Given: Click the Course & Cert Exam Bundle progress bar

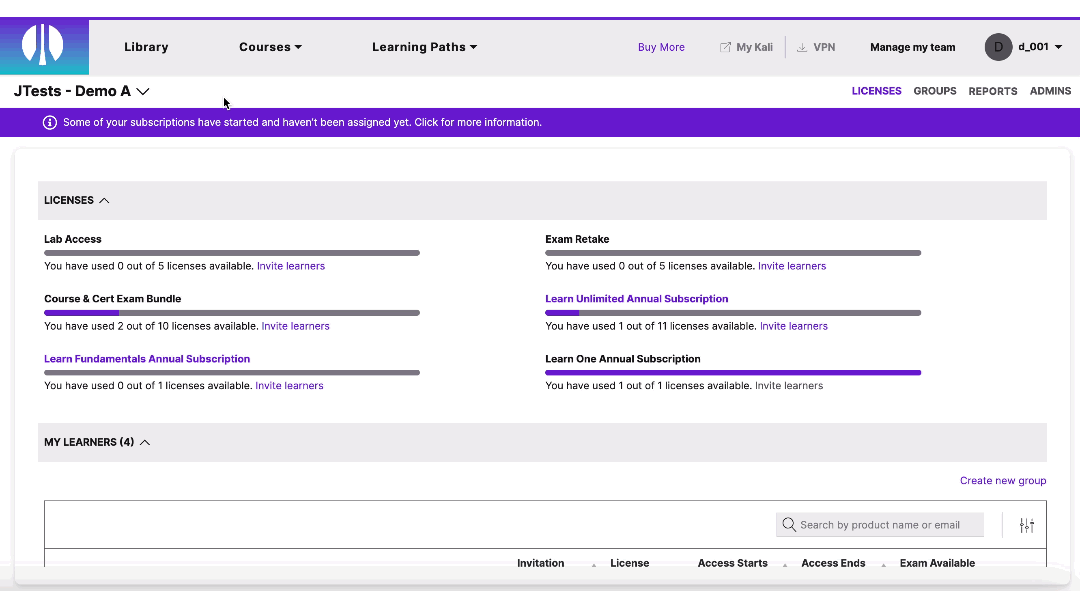Looking at the screenshot, I should 232,312.
